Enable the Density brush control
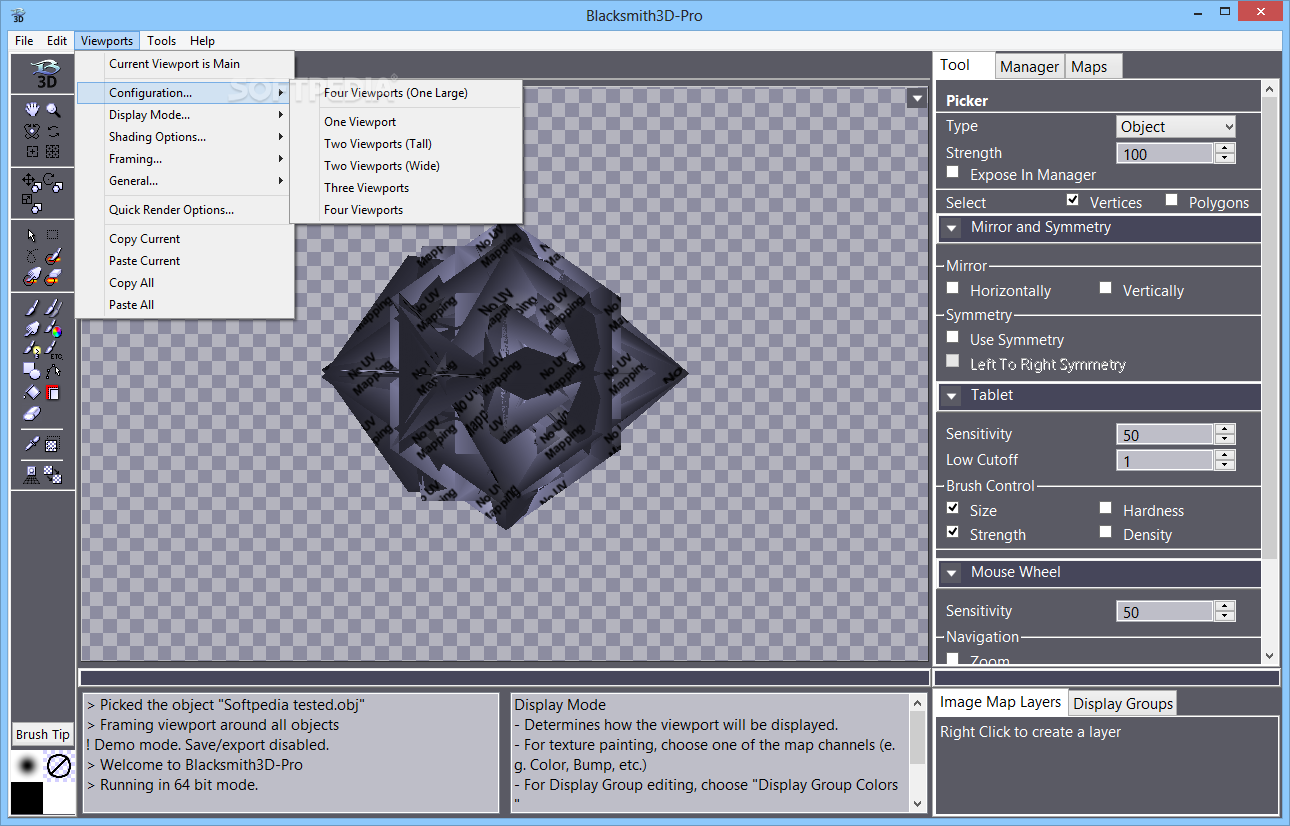 point(1105,532)
